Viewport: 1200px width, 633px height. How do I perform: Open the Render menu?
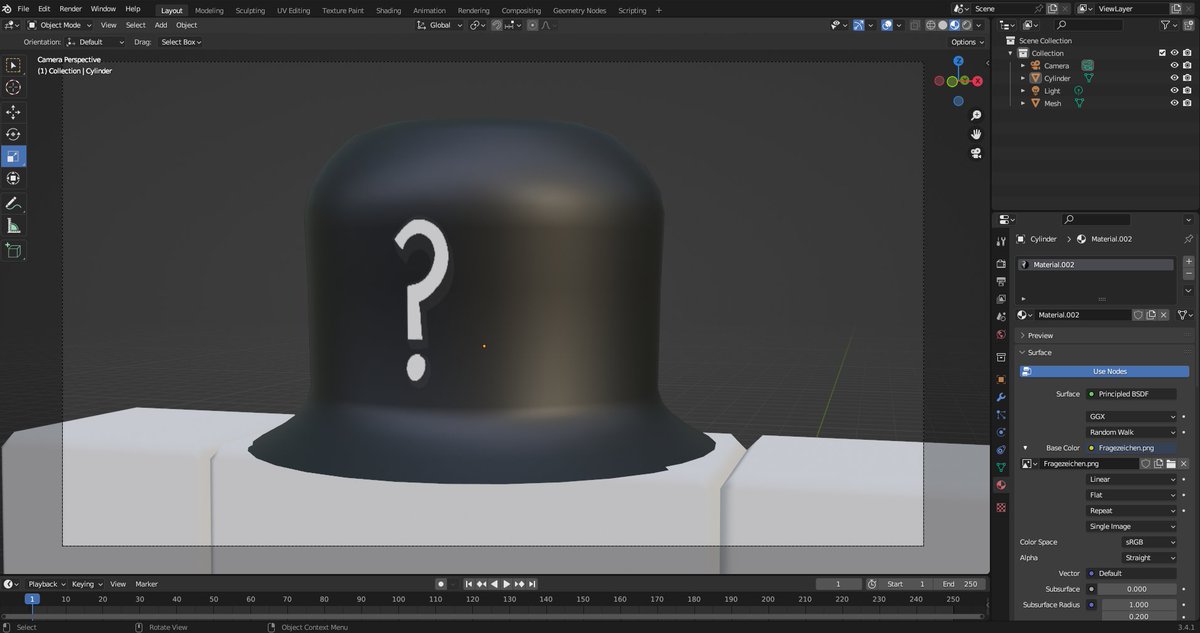(x=70, y=8)
